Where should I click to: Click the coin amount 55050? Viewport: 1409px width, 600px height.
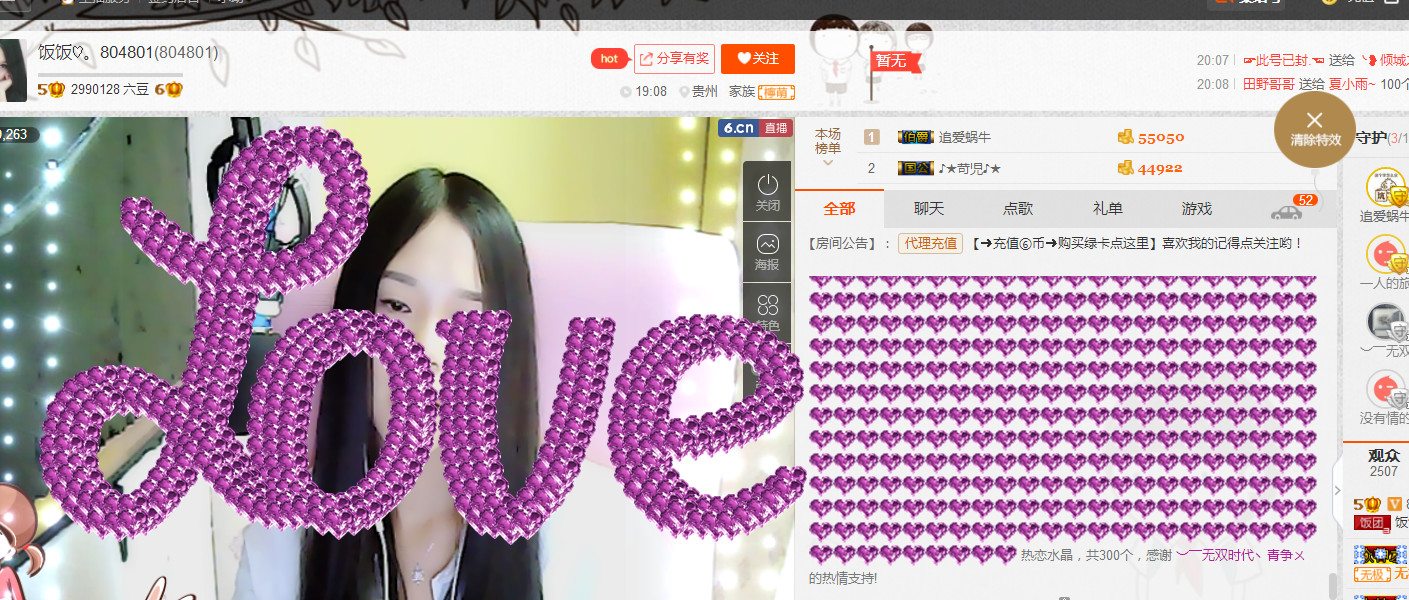1160,138
